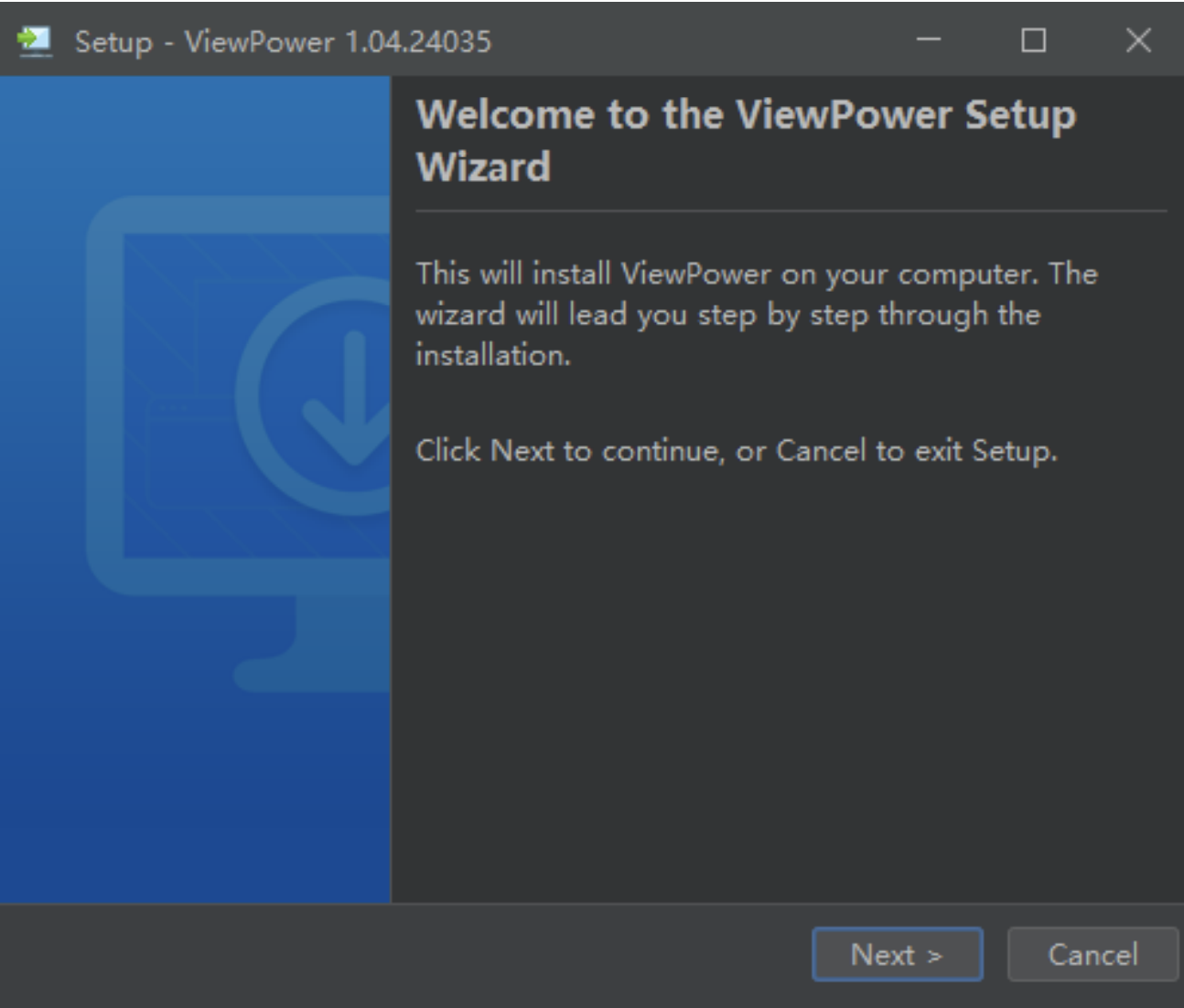
Task: Click the empty bottom bar left of Next
Action: pyautogui.click(x=403, y=954)
